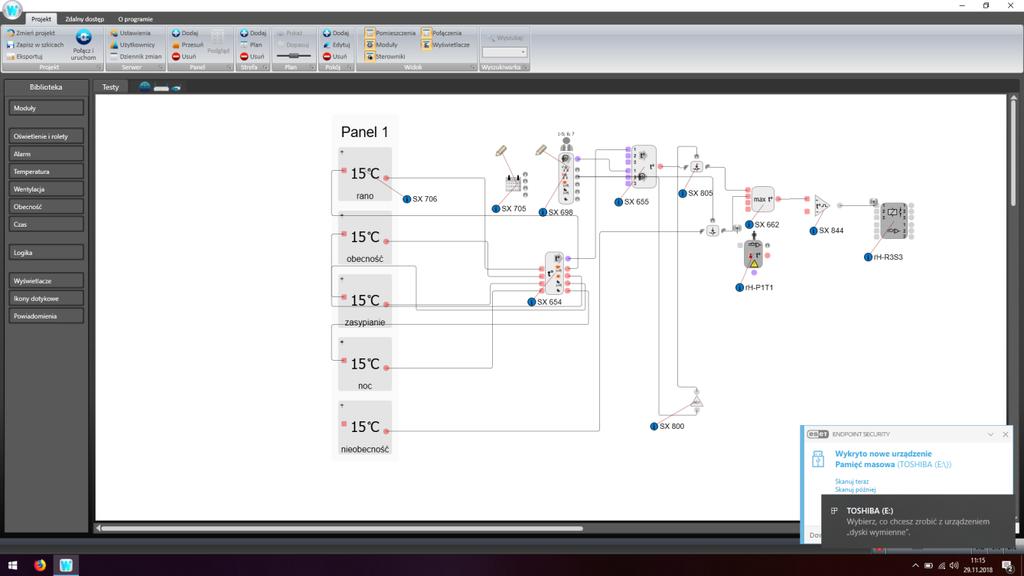Click the pencil icon above SX 705
Image resolution: width=1024 pixels, height=576 pixels.
click(x=501, y=151)
